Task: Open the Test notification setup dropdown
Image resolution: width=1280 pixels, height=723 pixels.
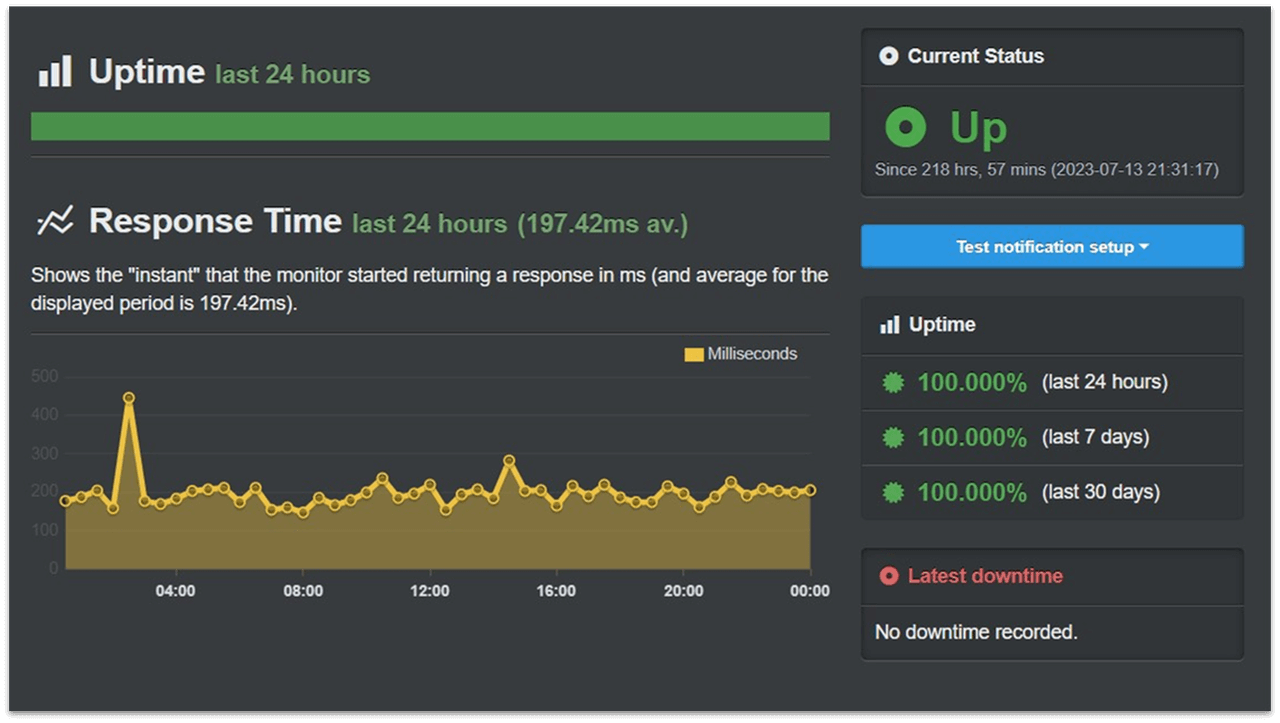Action: click(x=1052, y=246)
